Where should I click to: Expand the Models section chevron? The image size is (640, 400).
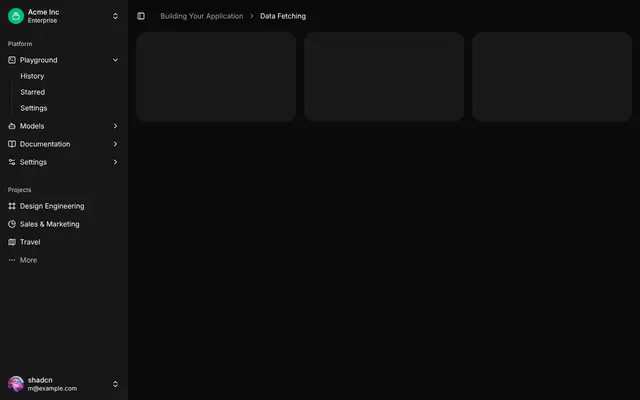click(116, 126)
